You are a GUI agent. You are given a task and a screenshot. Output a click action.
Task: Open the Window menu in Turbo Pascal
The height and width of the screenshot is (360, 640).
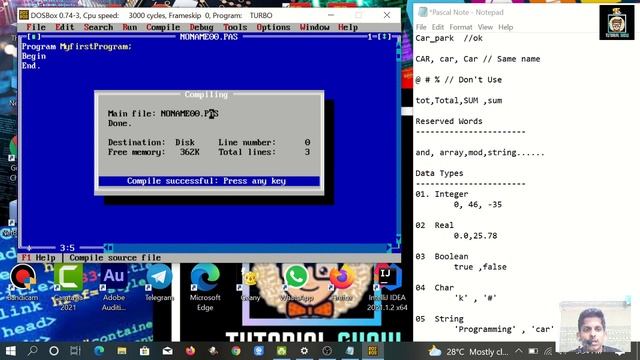click(314, 27)
